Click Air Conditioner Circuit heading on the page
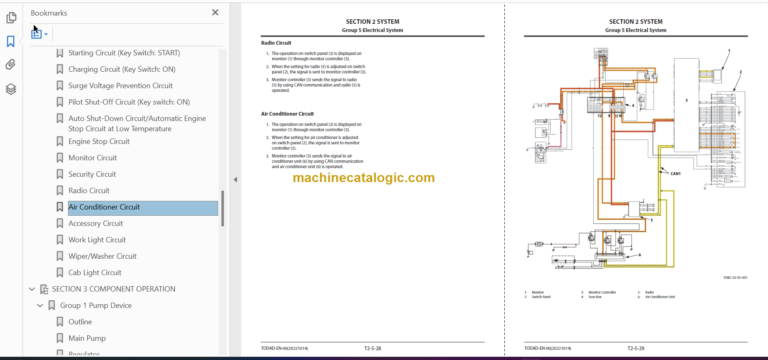 [287, 114]
